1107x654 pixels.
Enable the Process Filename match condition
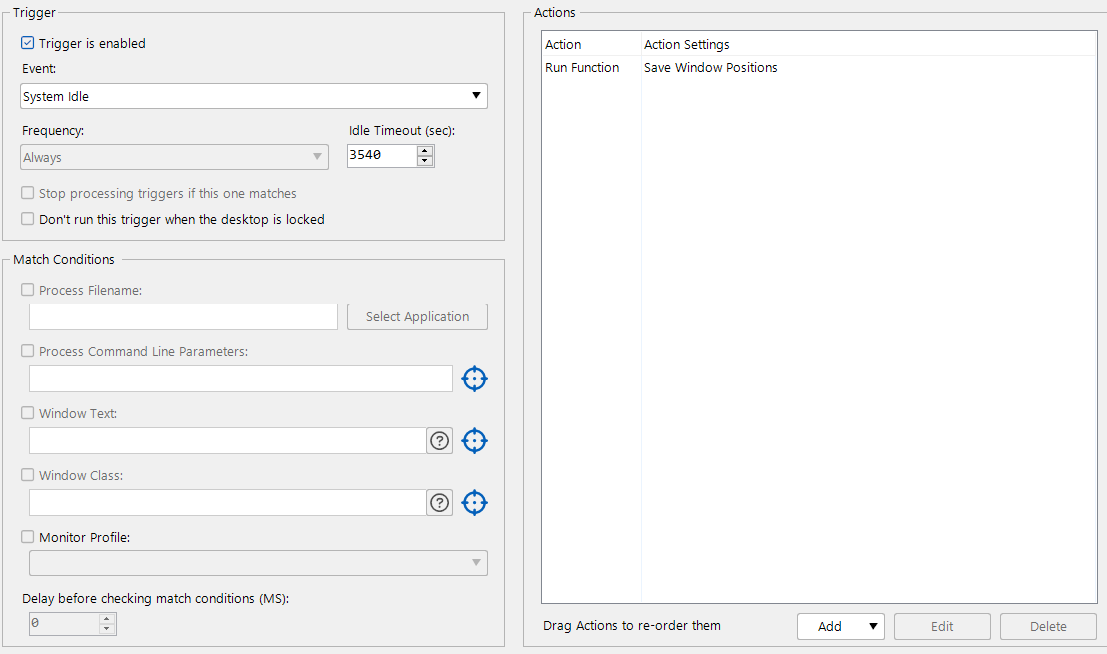click(x=28, y=291)
